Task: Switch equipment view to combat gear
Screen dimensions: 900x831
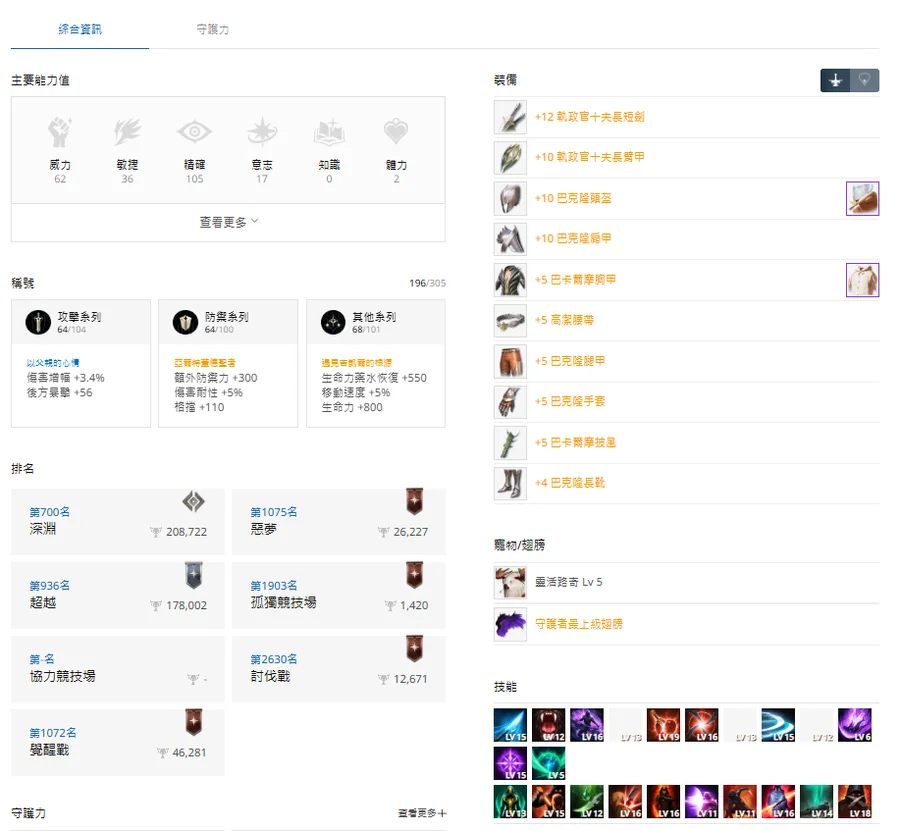Action: click(x=835, y=80)
